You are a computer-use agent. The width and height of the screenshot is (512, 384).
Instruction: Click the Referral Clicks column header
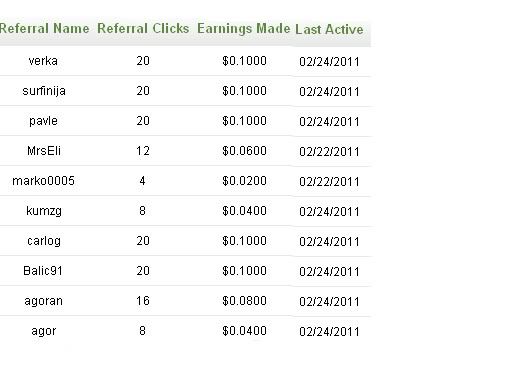pyautogui.click(x=143, y=28)
